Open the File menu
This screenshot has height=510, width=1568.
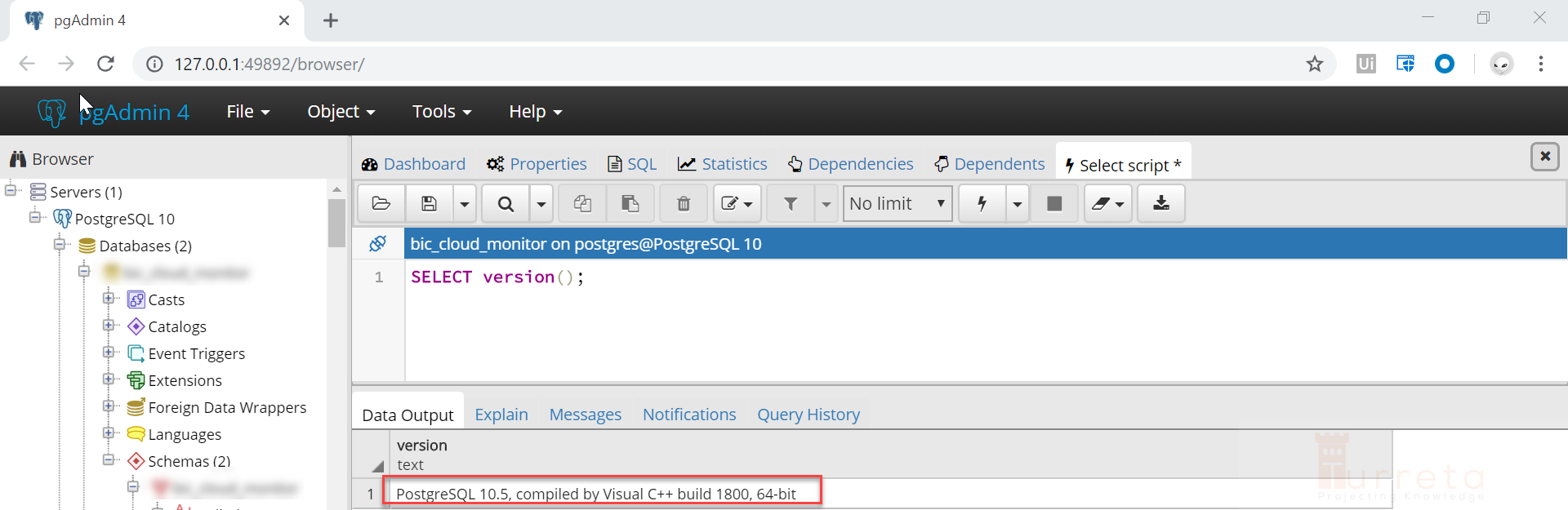(x=248, y=111)
